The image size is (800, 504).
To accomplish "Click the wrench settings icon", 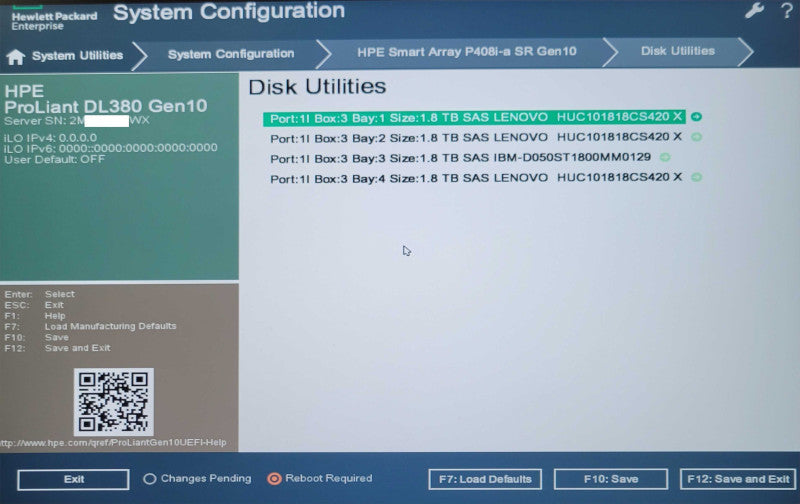I will [x=754, y=10].
